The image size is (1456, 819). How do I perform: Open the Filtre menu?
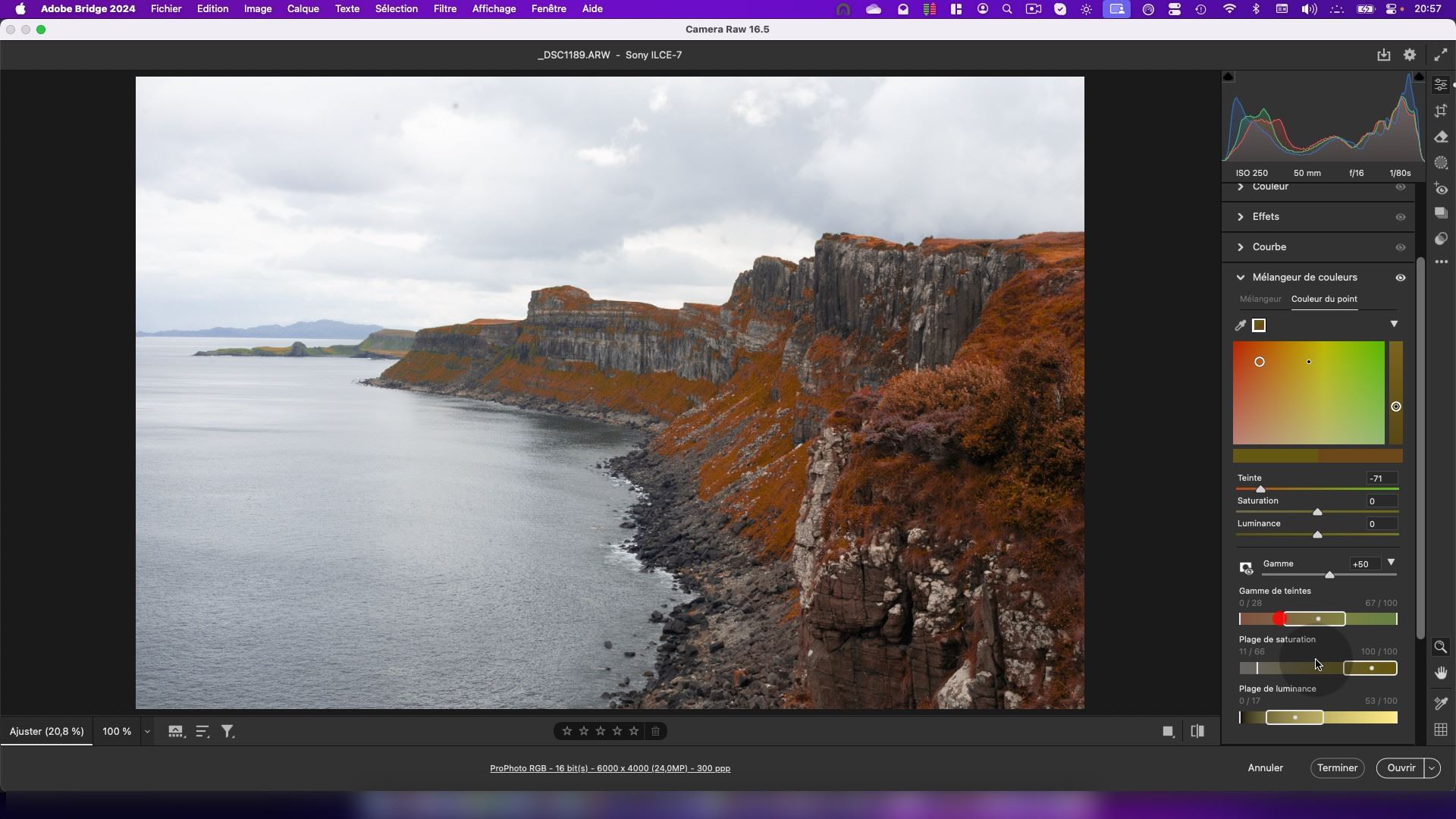445,9
